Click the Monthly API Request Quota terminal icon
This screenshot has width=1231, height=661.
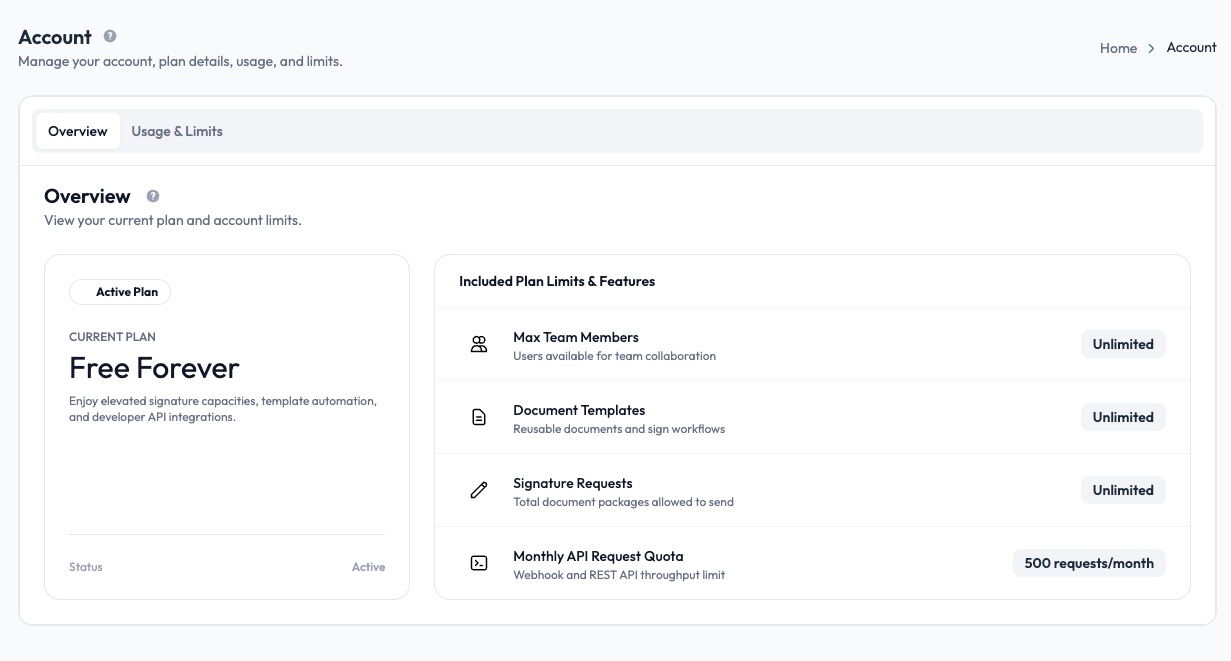(479, 563)
